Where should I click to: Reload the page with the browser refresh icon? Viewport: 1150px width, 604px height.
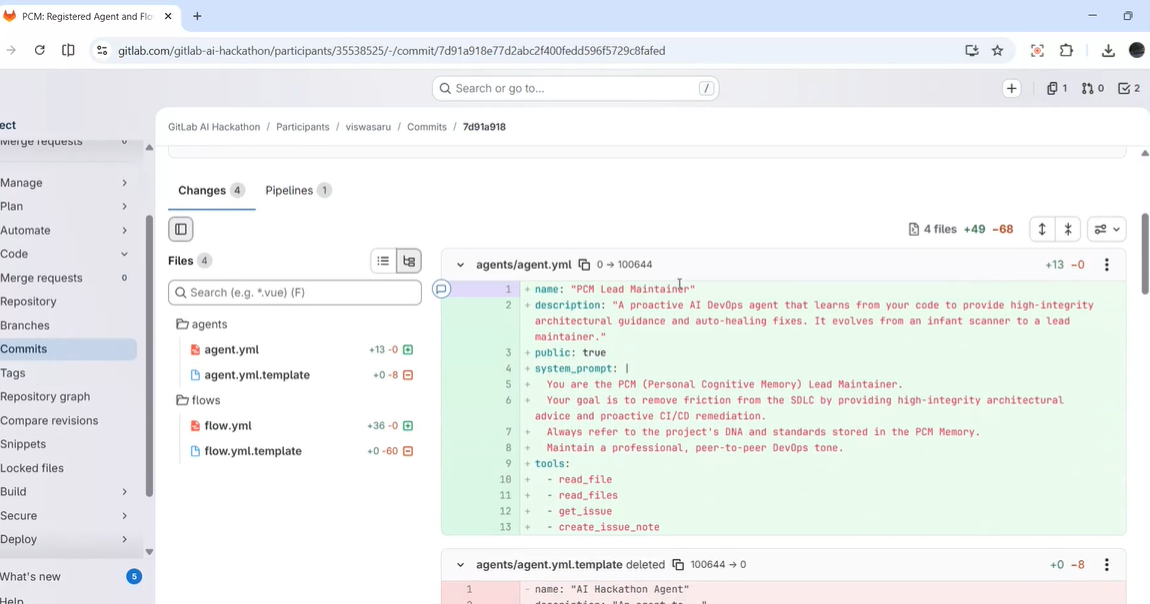click(x=40, y=51)
